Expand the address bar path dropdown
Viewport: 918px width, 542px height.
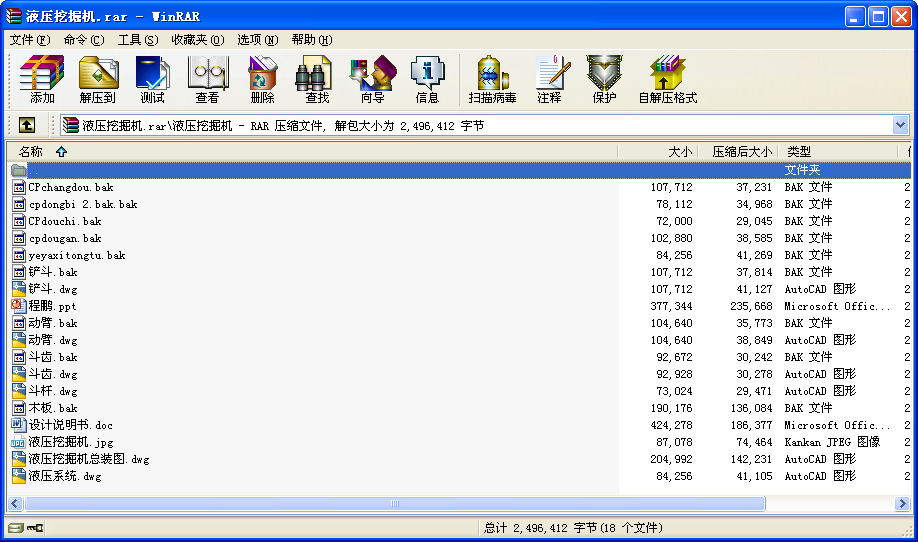pos(900,125)
